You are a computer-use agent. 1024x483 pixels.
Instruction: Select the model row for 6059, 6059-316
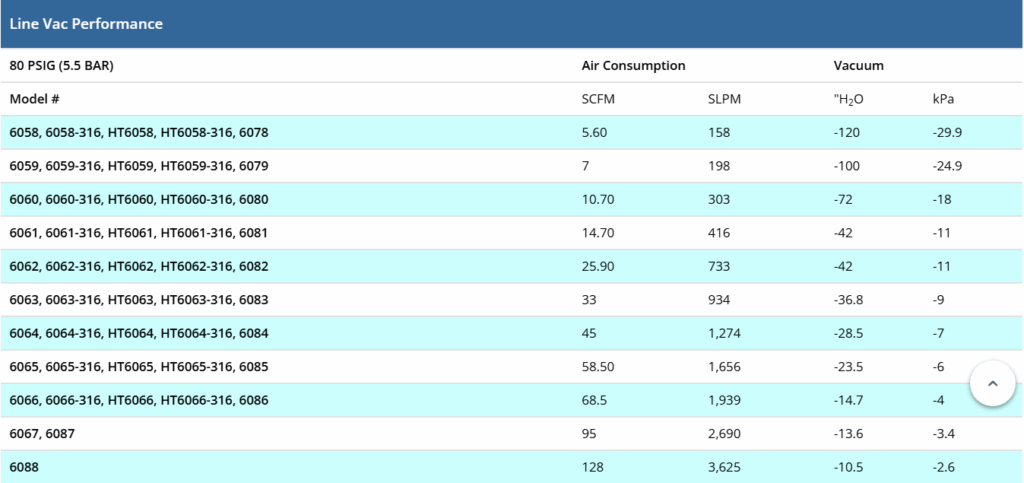click(139, 166)
